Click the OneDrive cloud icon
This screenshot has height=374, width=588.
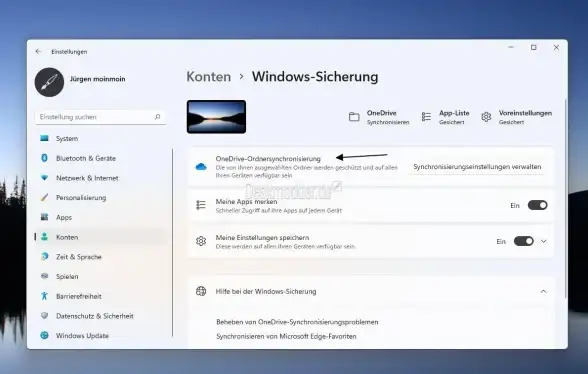[x=201, y=167]
